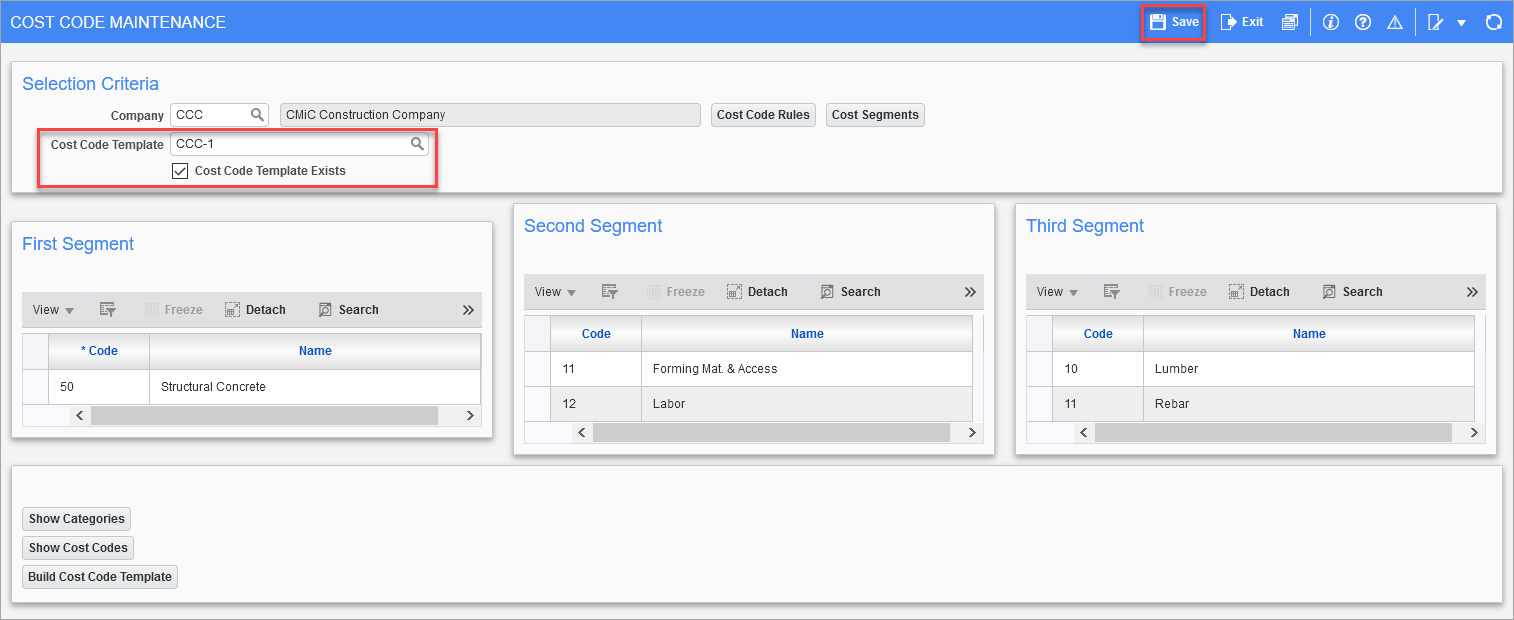Click Freeze in Second Segment toolbar
The image size is (1514, 620).
[676, 292]
